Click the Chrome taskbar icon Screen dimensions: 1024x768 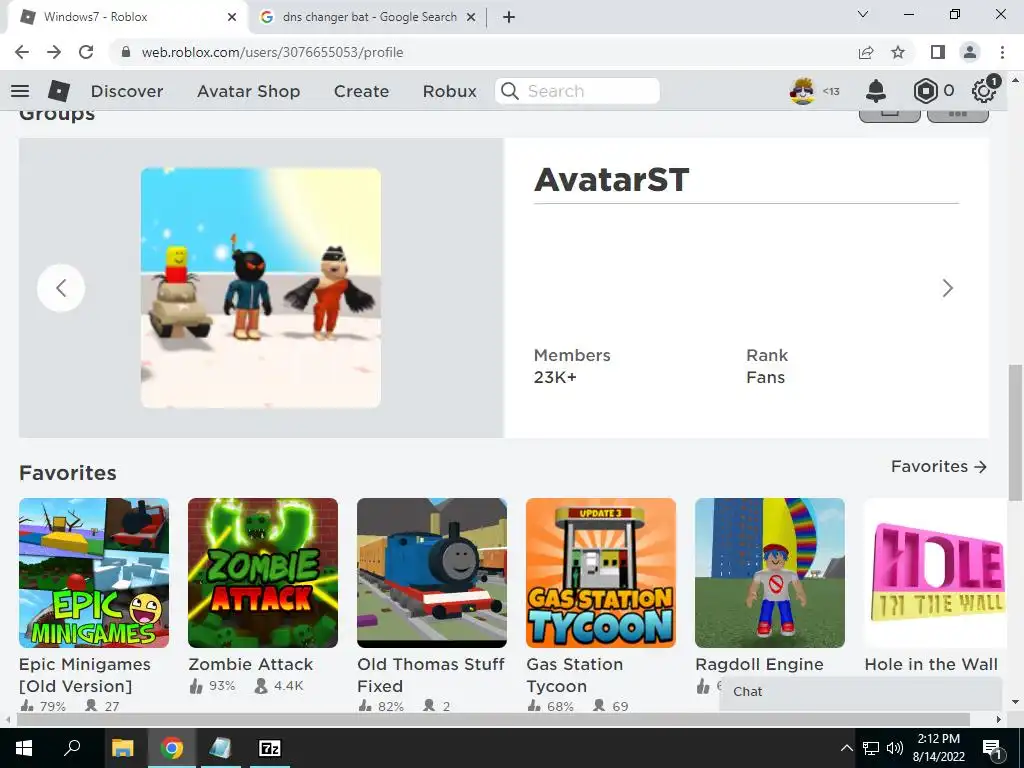[x=172, y=748]
